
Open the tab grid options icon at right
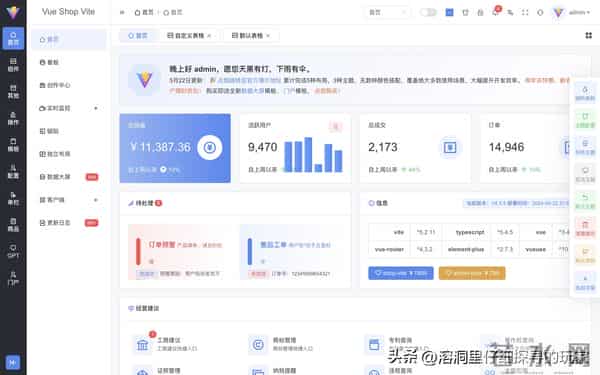coord(589,36)
